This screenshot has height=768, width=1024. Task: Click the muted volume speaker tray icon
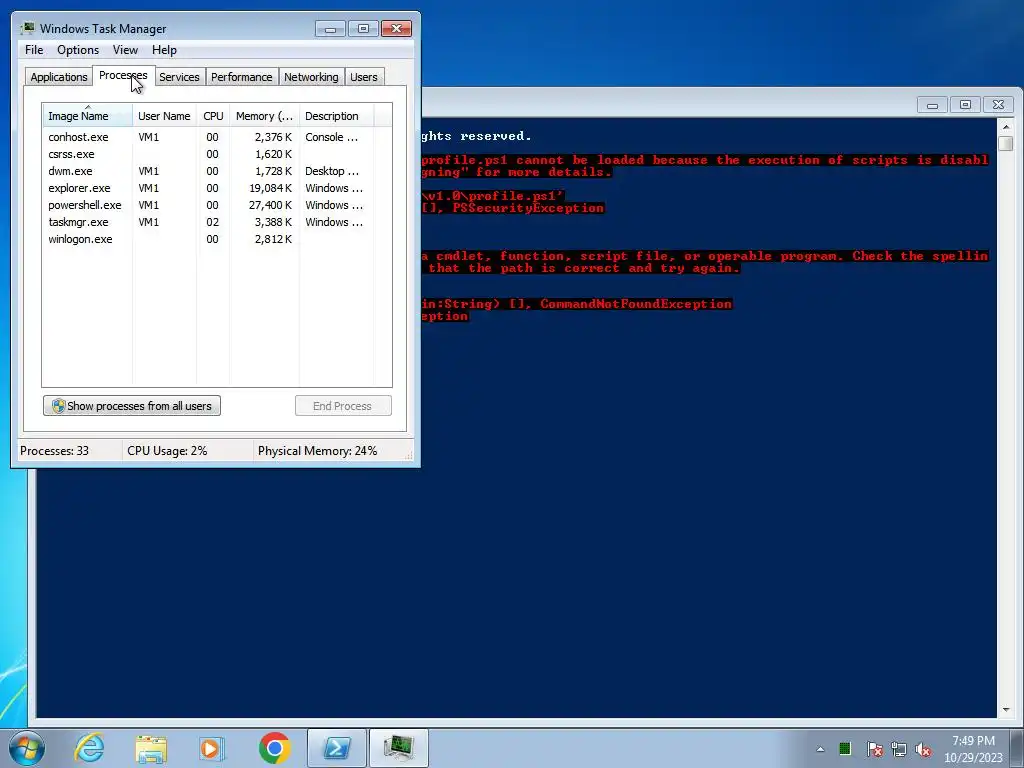pos(923,749)
